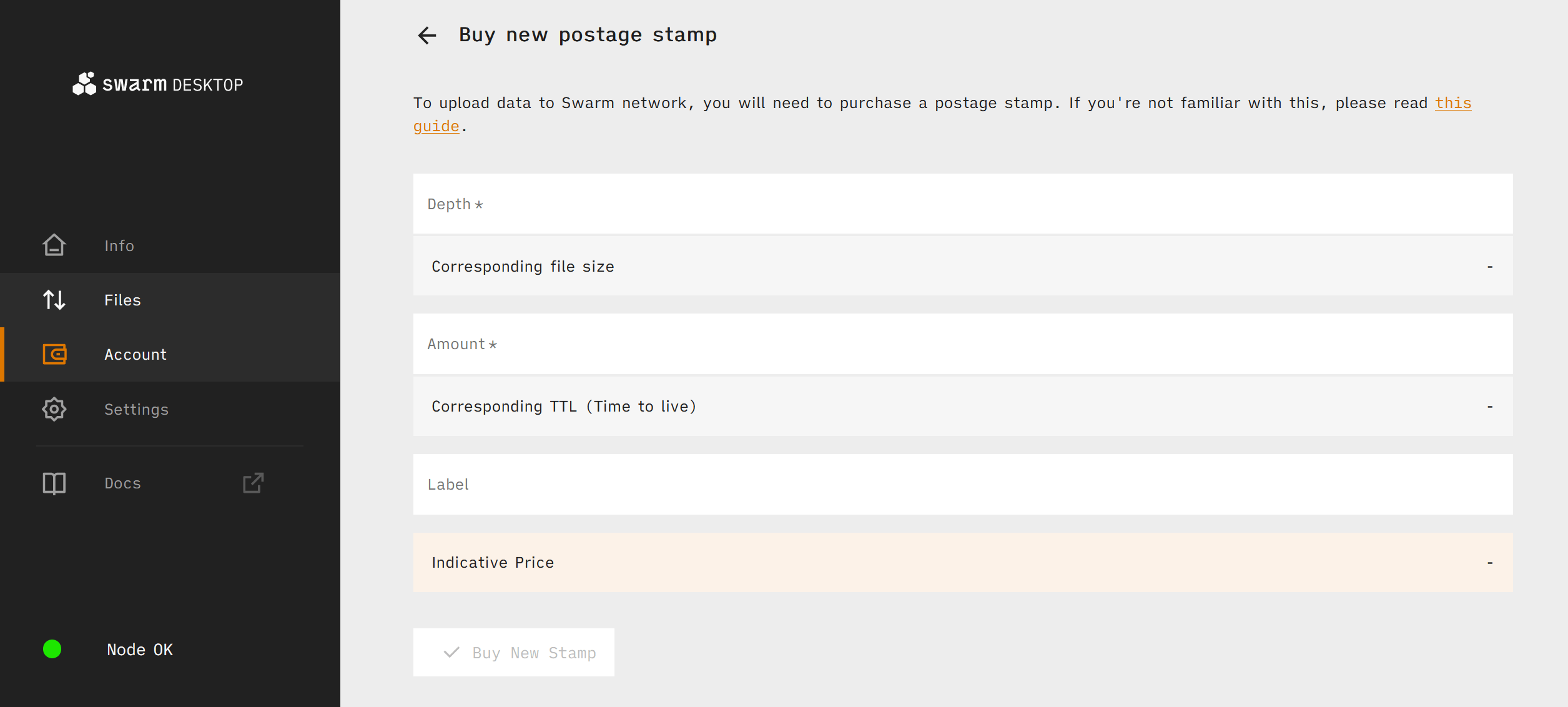Go to the Files section
This screenshot has width=1568, height=707.
pyautogui.click(x=122, y=300)
